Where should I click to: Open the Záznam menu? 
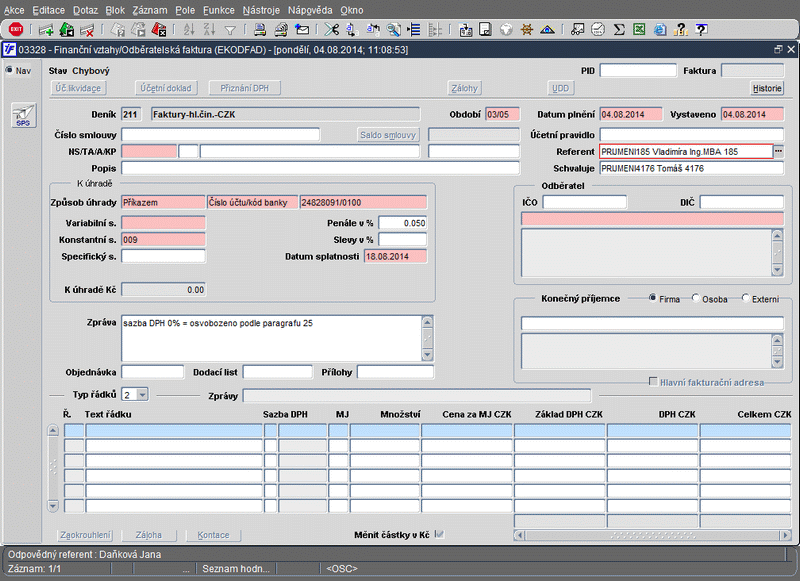[148, 9]
